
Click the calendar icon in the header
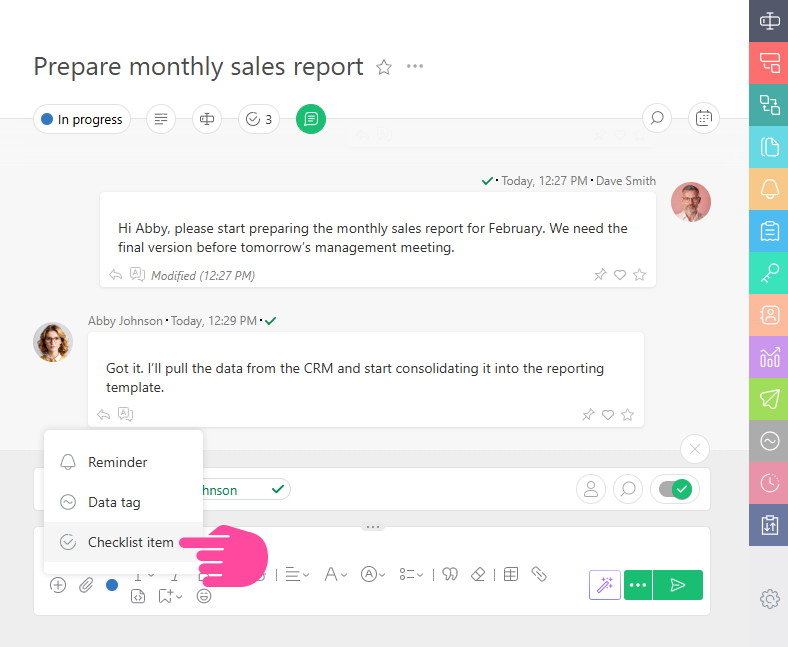(x=704, y=118)
